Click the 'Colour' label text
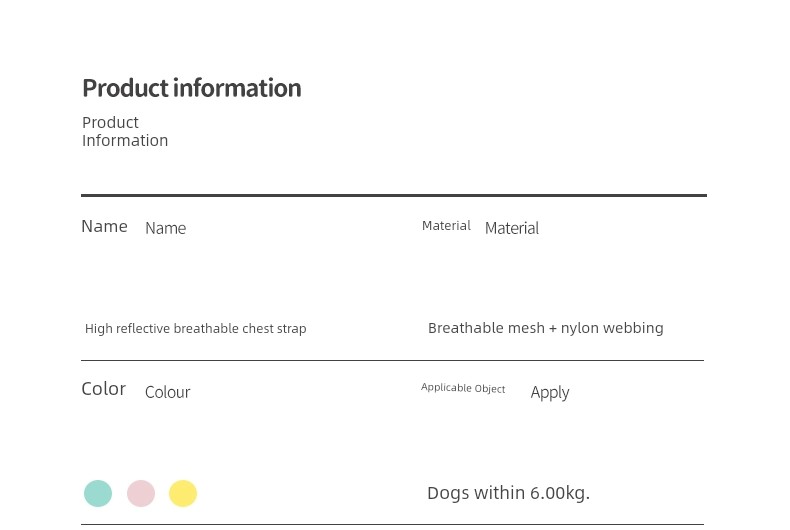The width and height of the screenshot is (790, 530). coord(167,392)
